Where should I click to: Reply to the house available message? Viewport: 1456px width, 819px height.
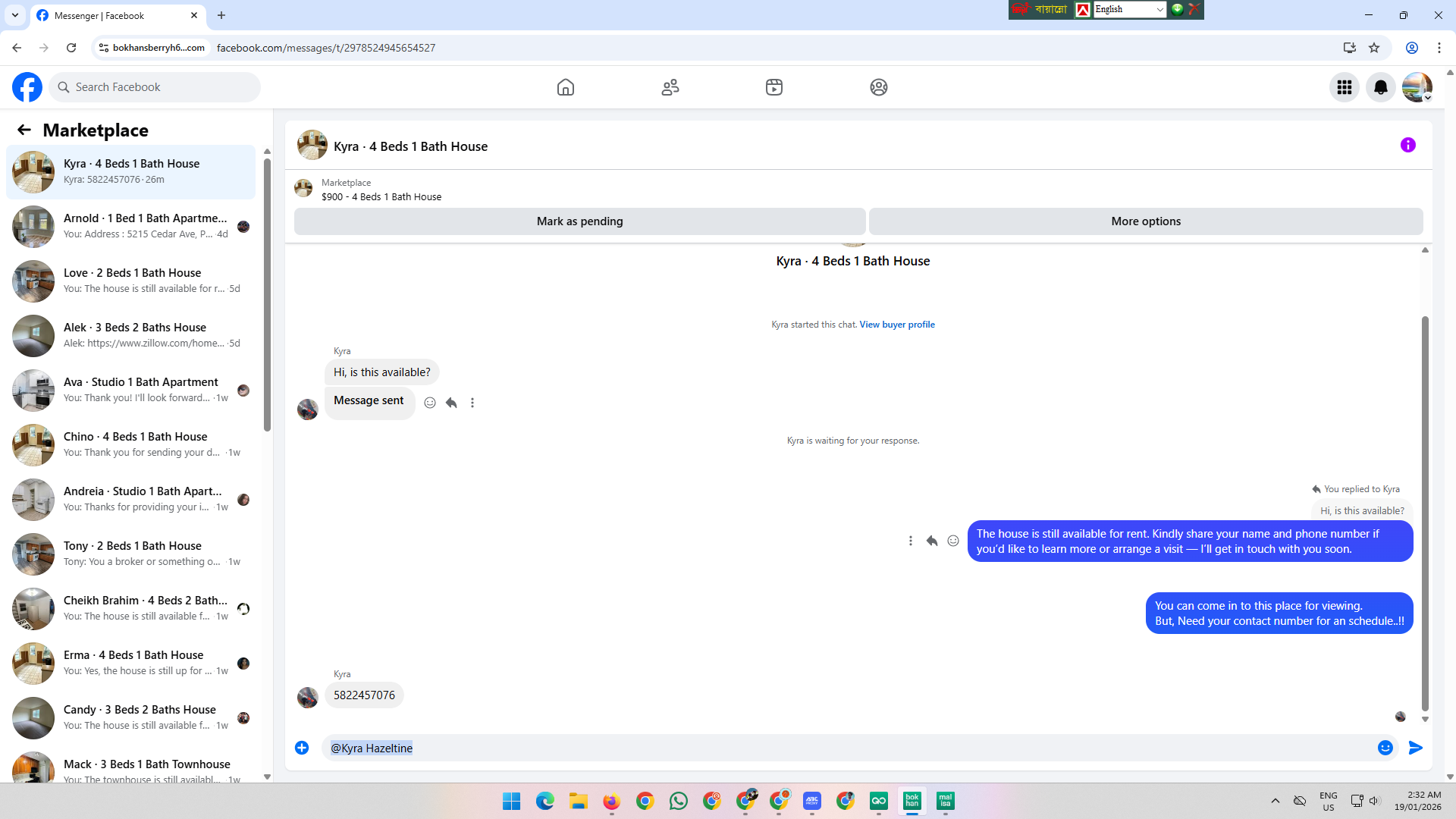932,541
